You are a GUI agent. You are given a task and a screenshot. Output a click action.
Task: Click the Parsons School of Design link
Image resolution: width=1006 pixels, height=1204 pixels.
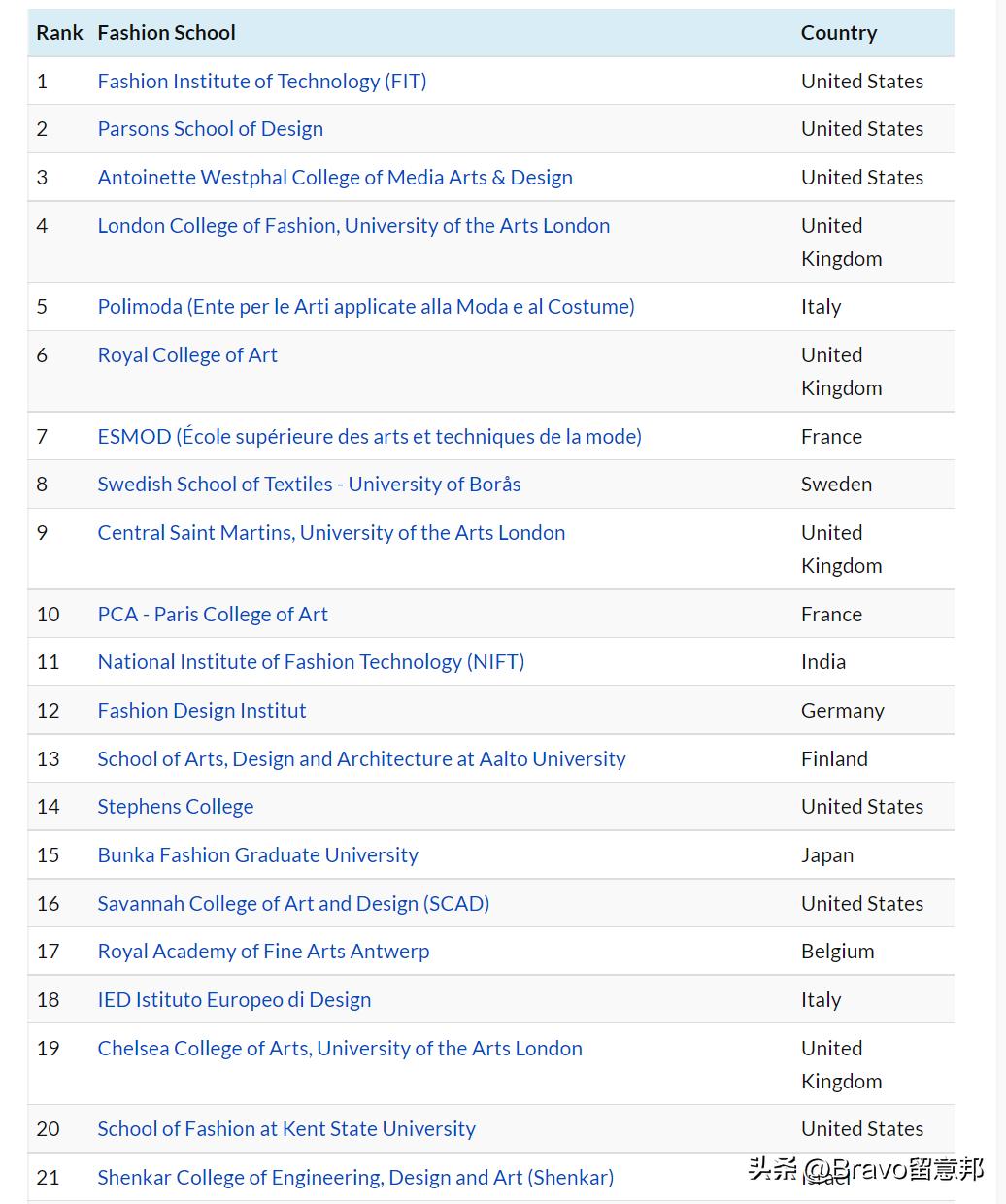click(x=210, y=129)
